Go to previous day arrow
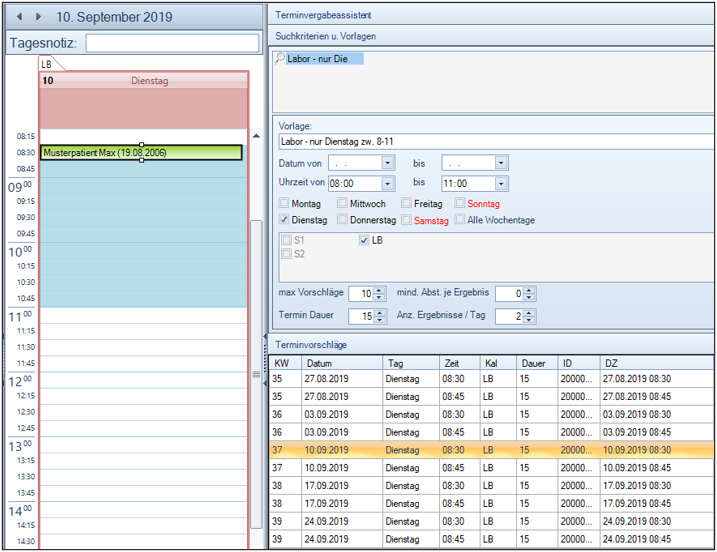717x552 pixels. pyautogui.click(x=19, y=16)
